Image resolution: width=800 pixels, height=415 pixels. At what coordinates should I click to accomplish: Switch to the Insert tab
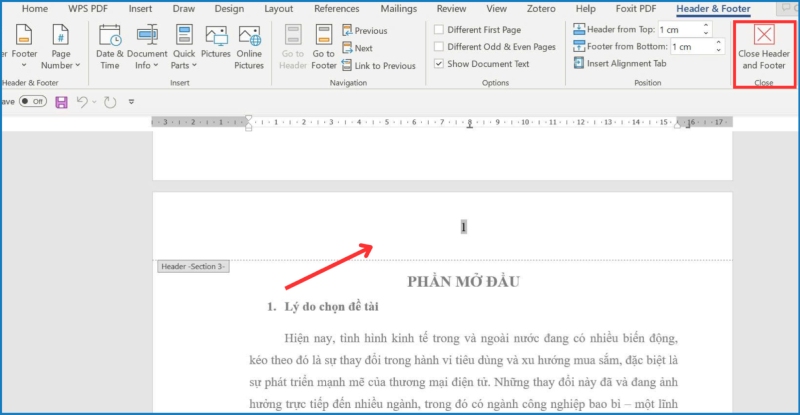140,9
